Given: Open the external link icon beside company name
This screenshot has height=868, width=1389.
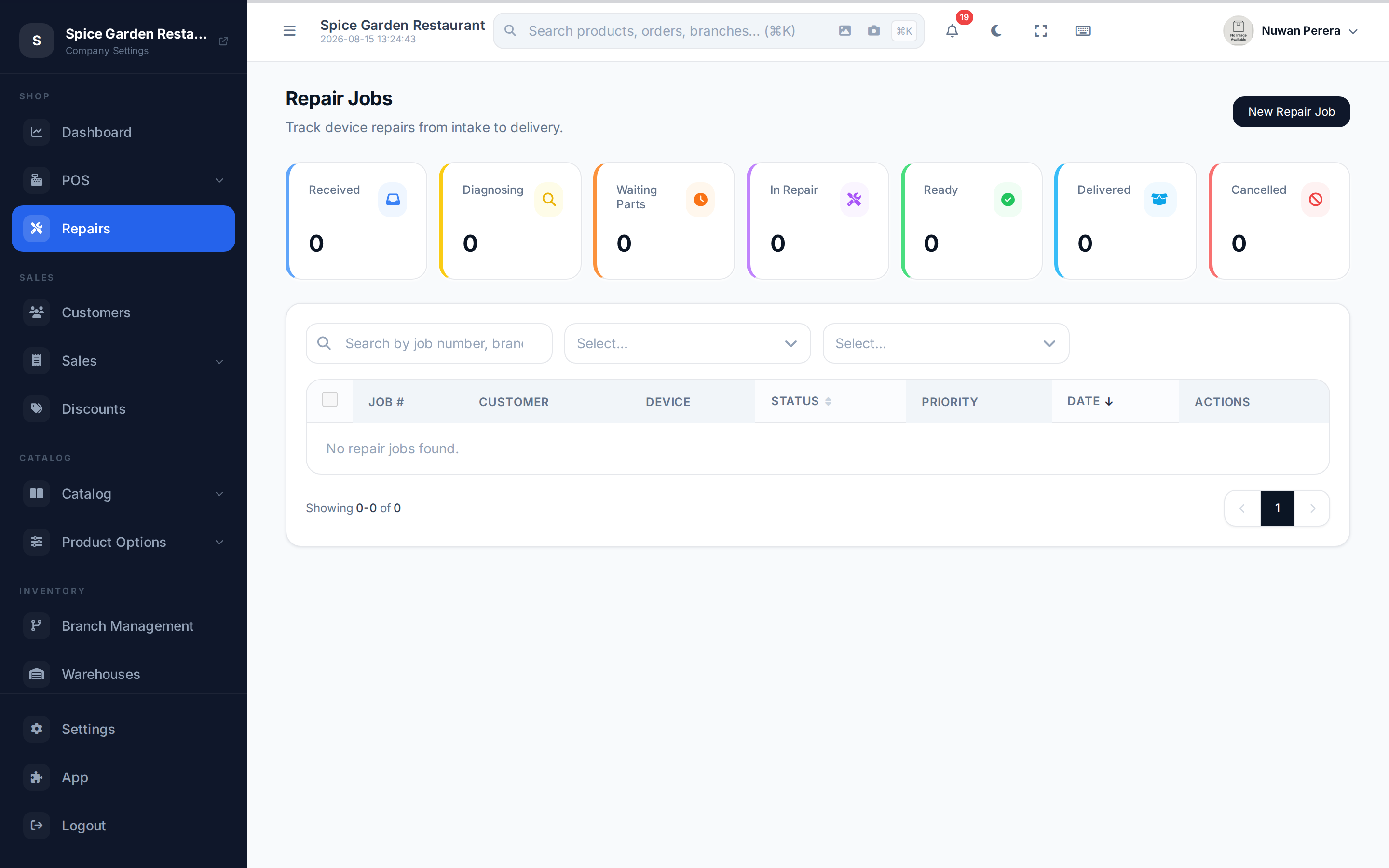Looking at the screenshot, I should point(223,41).
